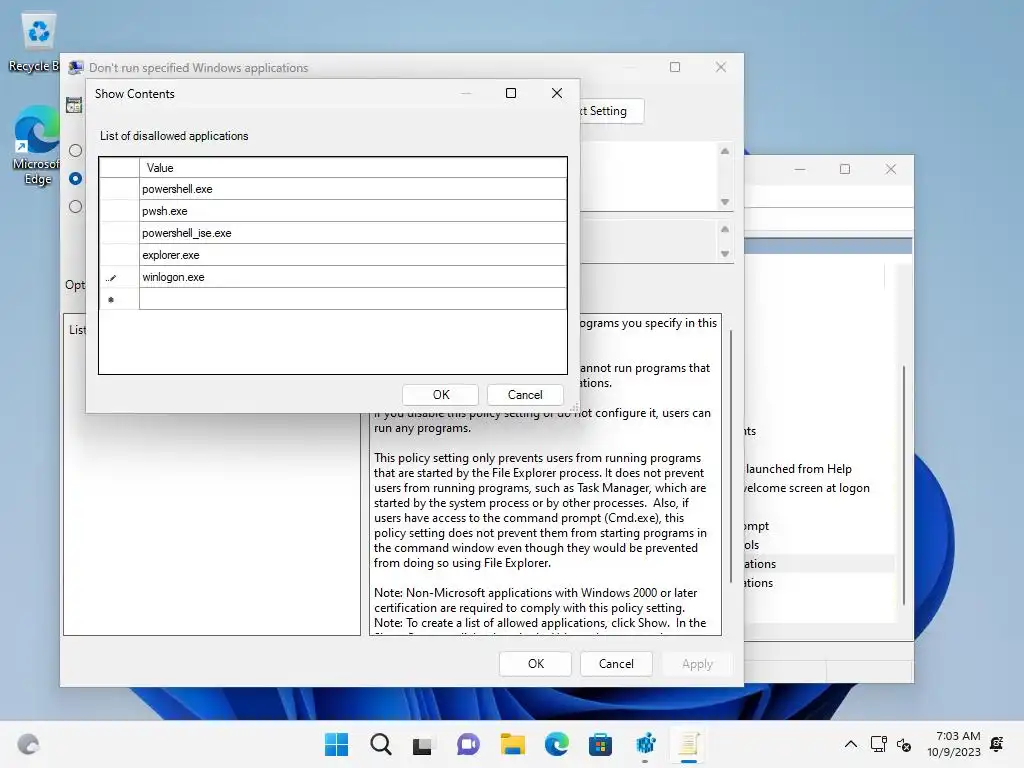
Task: Open taskbar Search
Action: [x=381, y=744]
